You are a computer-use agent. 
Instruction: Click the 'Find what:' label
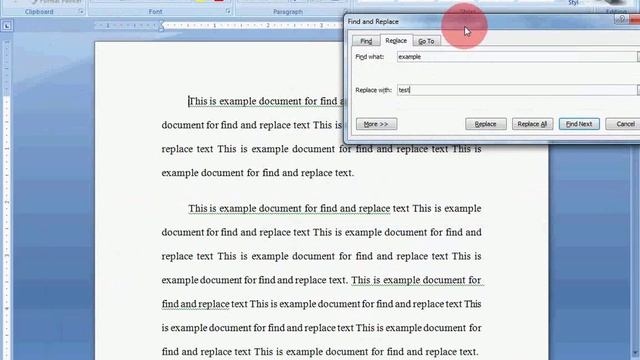point(369,57)
